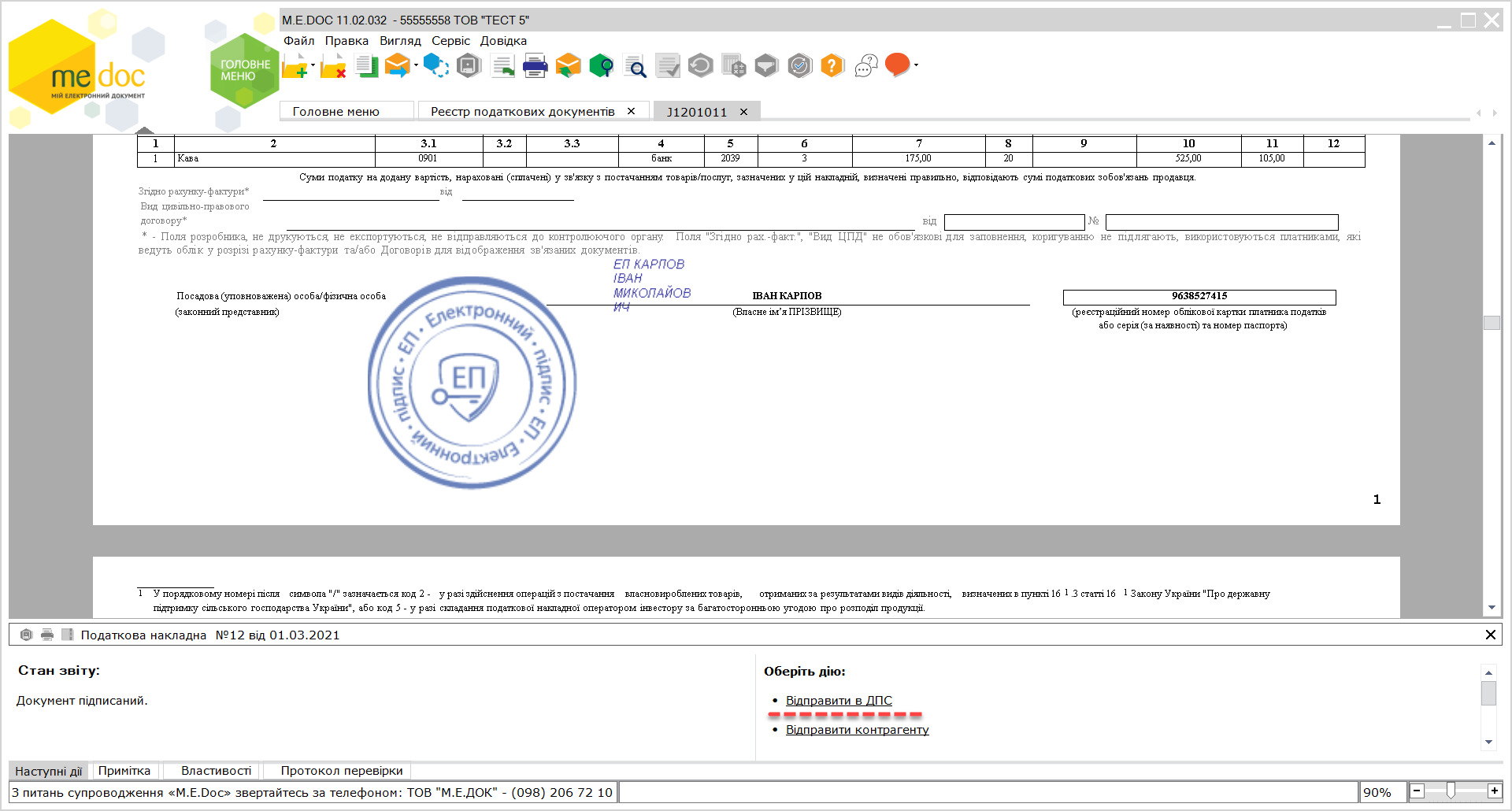Click the delete document folder icon
The image size is (1512, 811).
pyautogui.click(x=333, y=66)
